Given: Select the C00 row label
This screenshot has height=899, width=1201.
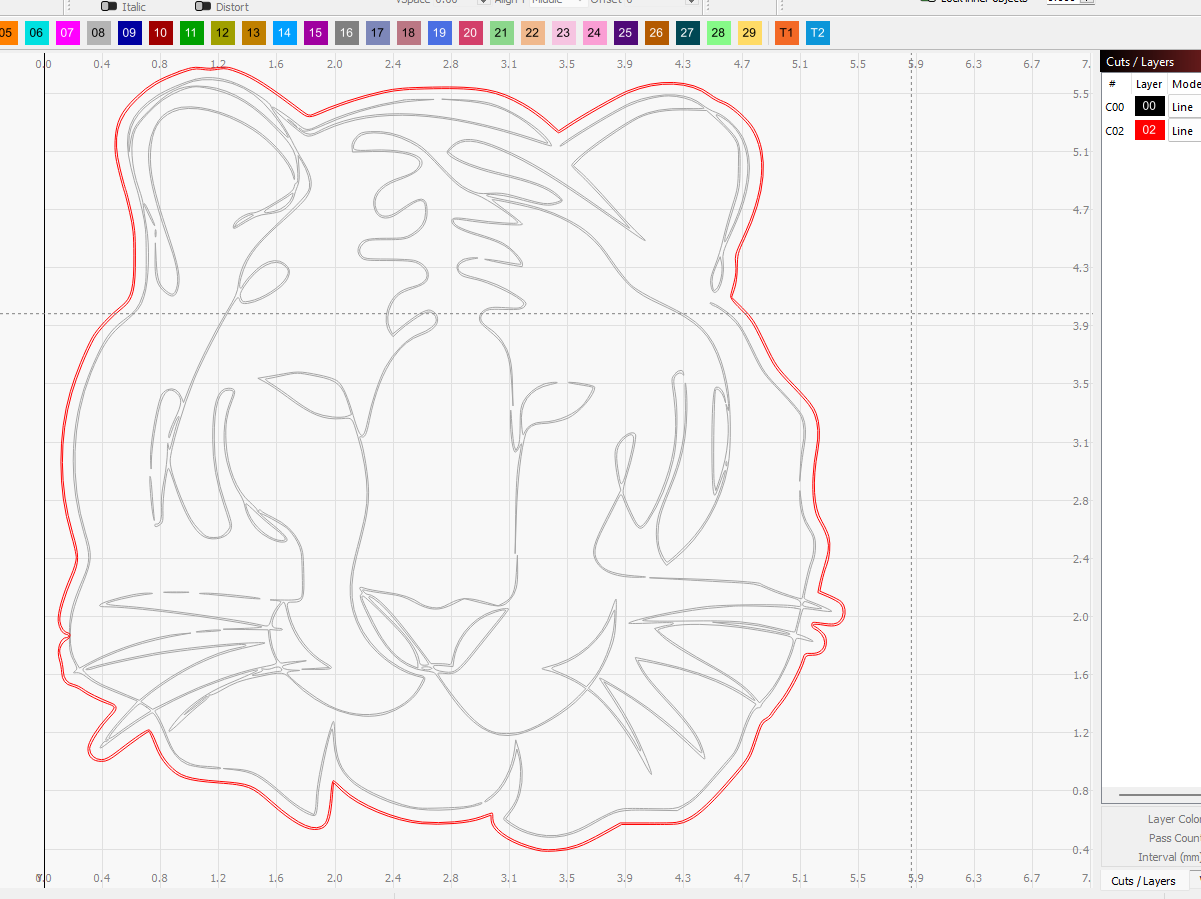Looking at the screenshot, I should 1115,107.
